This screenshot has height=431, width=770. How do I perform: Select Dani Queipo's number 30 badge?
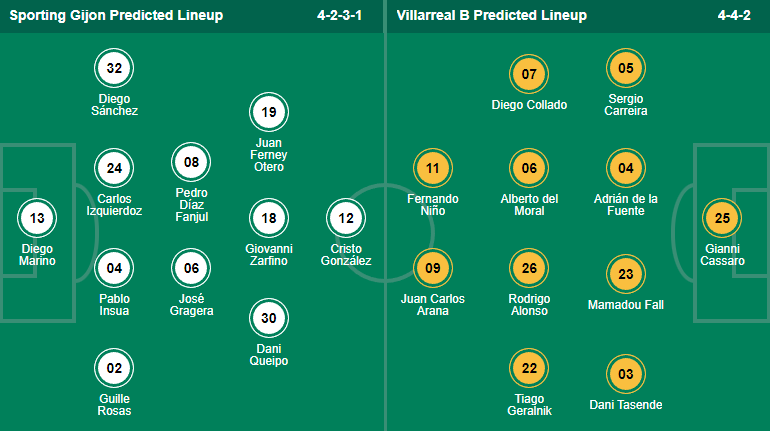click(x=269, y=317)
